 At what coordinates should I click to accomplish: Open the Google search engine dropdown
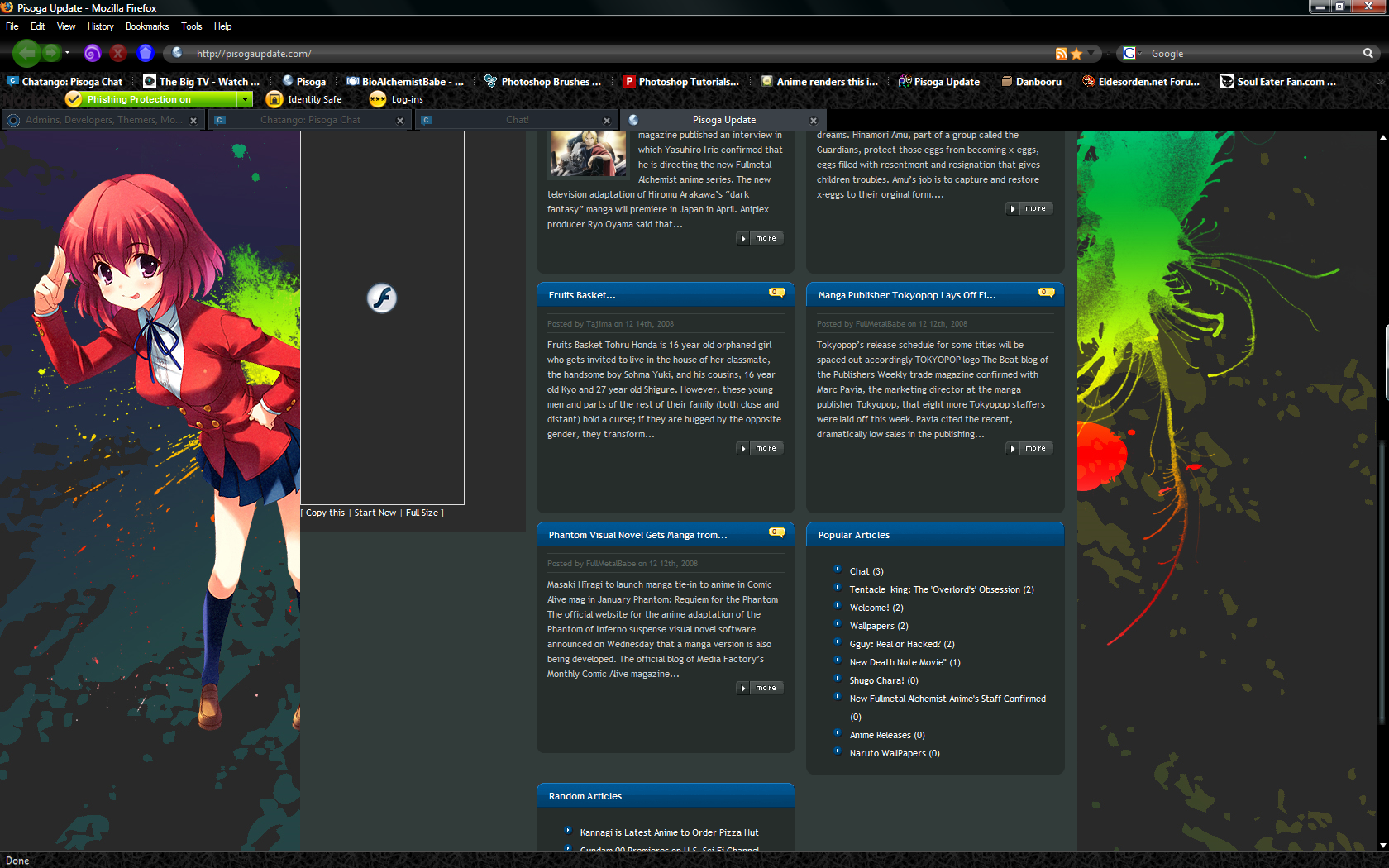coord(1132,54)
